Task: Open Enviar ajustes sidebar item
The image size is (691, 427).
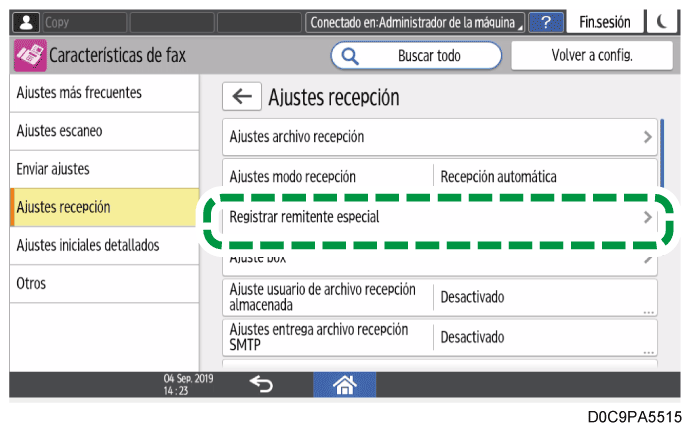Action: [100, 169]
